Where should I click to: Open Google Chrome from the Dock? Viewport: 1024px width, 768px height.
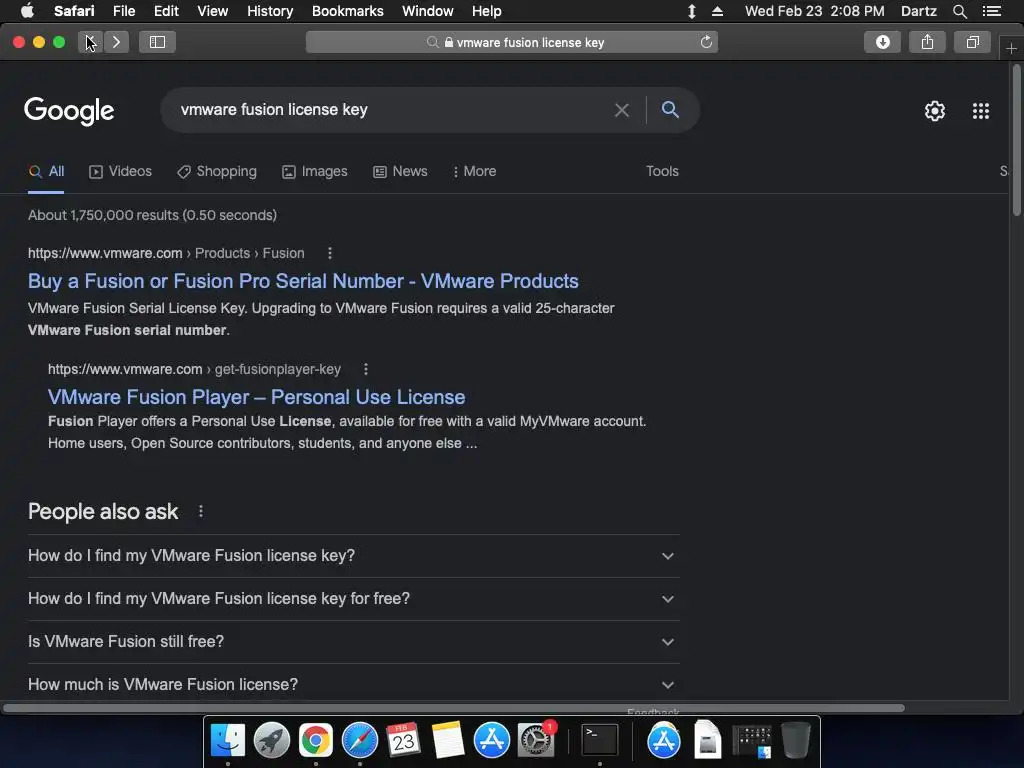tap(315, 741)
